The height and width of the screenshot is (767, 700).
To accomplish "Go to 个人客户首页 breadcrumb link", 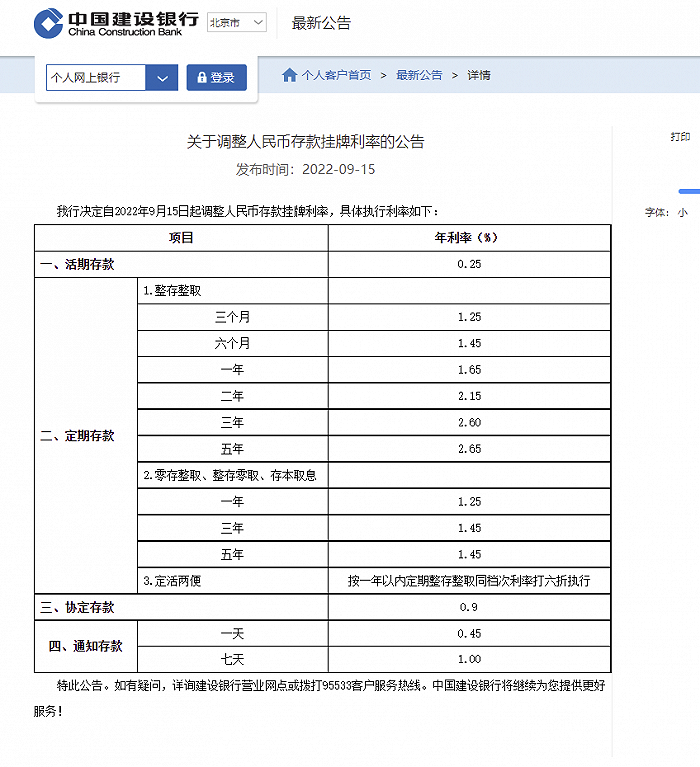I will 336,75.
